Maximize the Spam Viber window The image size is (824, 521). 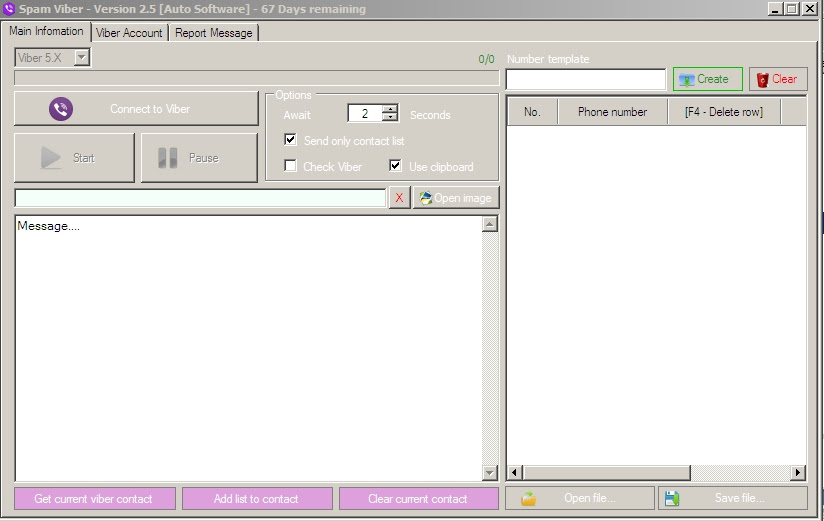click(791, 8)
